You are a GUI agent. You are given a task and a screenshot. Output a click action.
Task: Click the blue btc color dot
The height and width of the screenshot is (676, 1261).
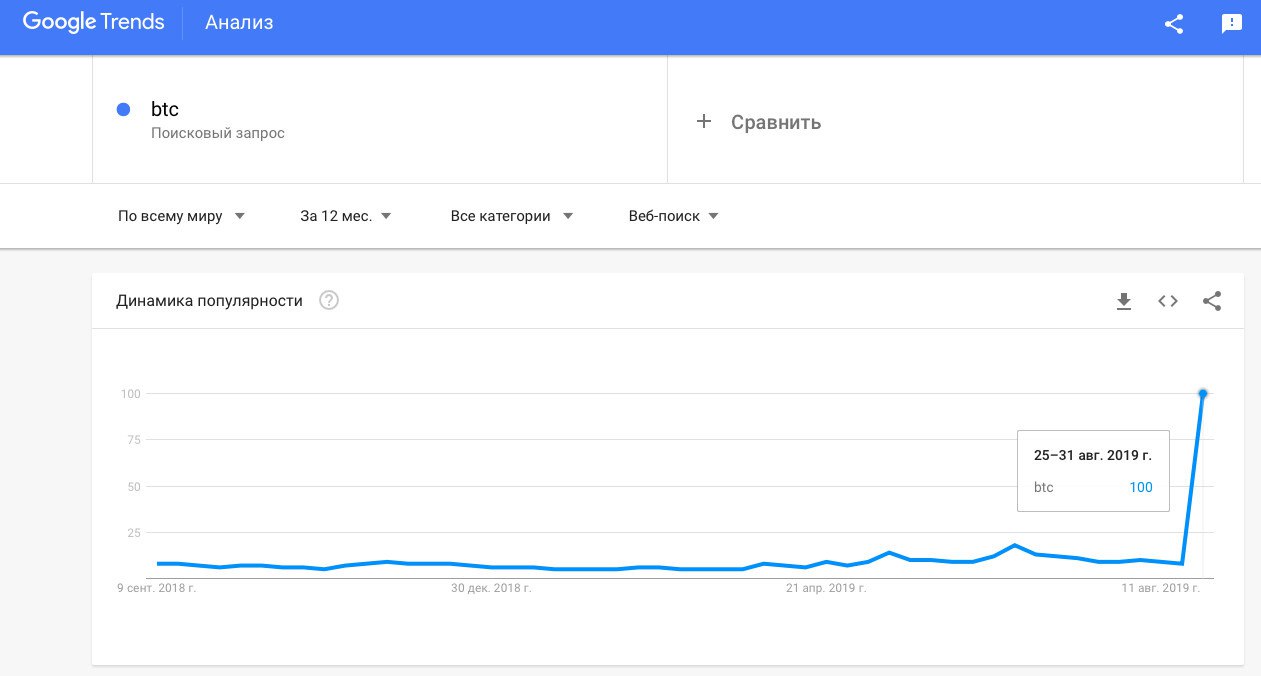(x=124, y=110)
